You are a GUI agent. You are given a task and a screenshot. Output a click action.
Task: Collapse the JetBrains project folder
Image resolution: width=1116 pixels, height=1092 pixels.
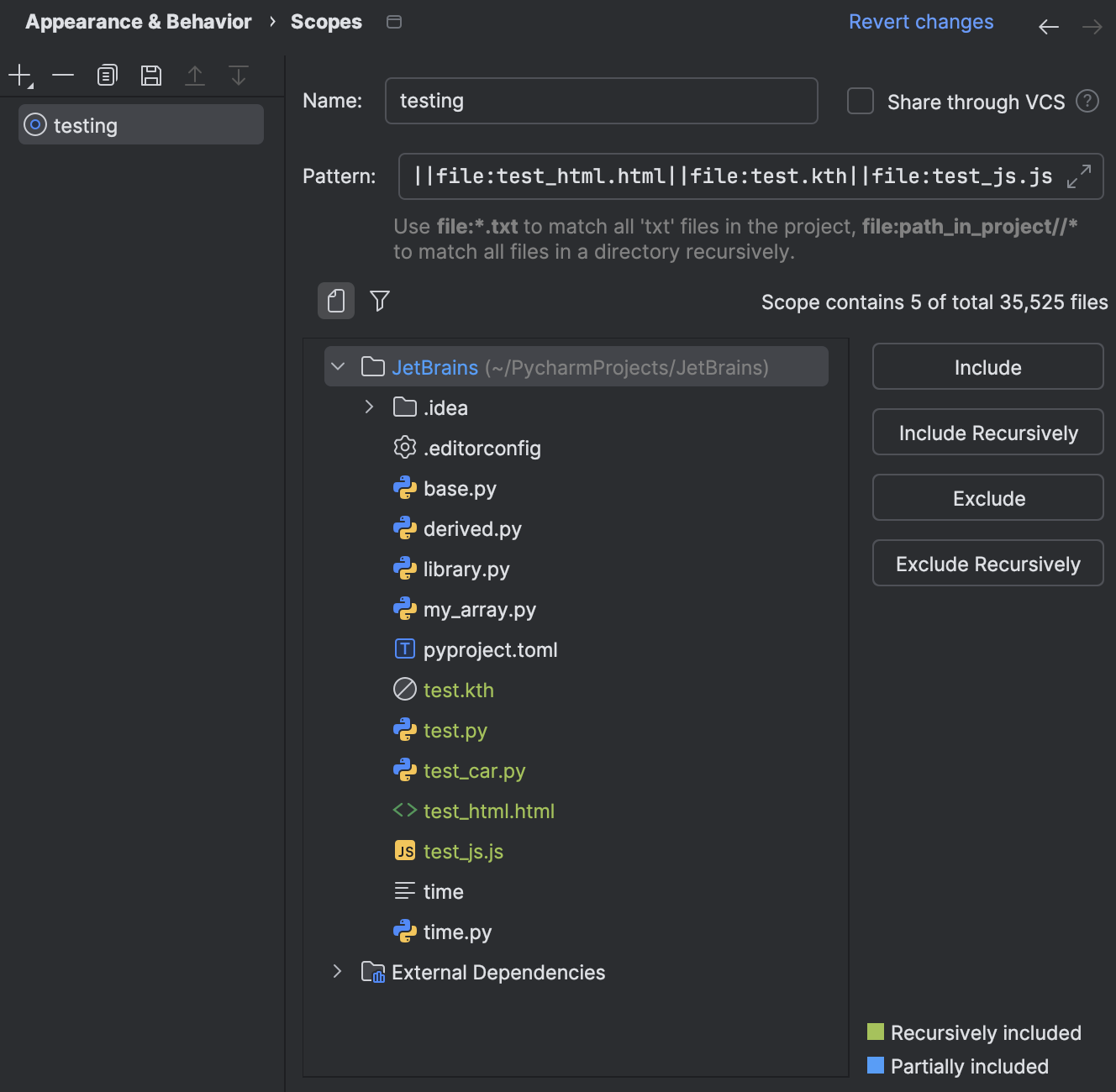(338, 366)
